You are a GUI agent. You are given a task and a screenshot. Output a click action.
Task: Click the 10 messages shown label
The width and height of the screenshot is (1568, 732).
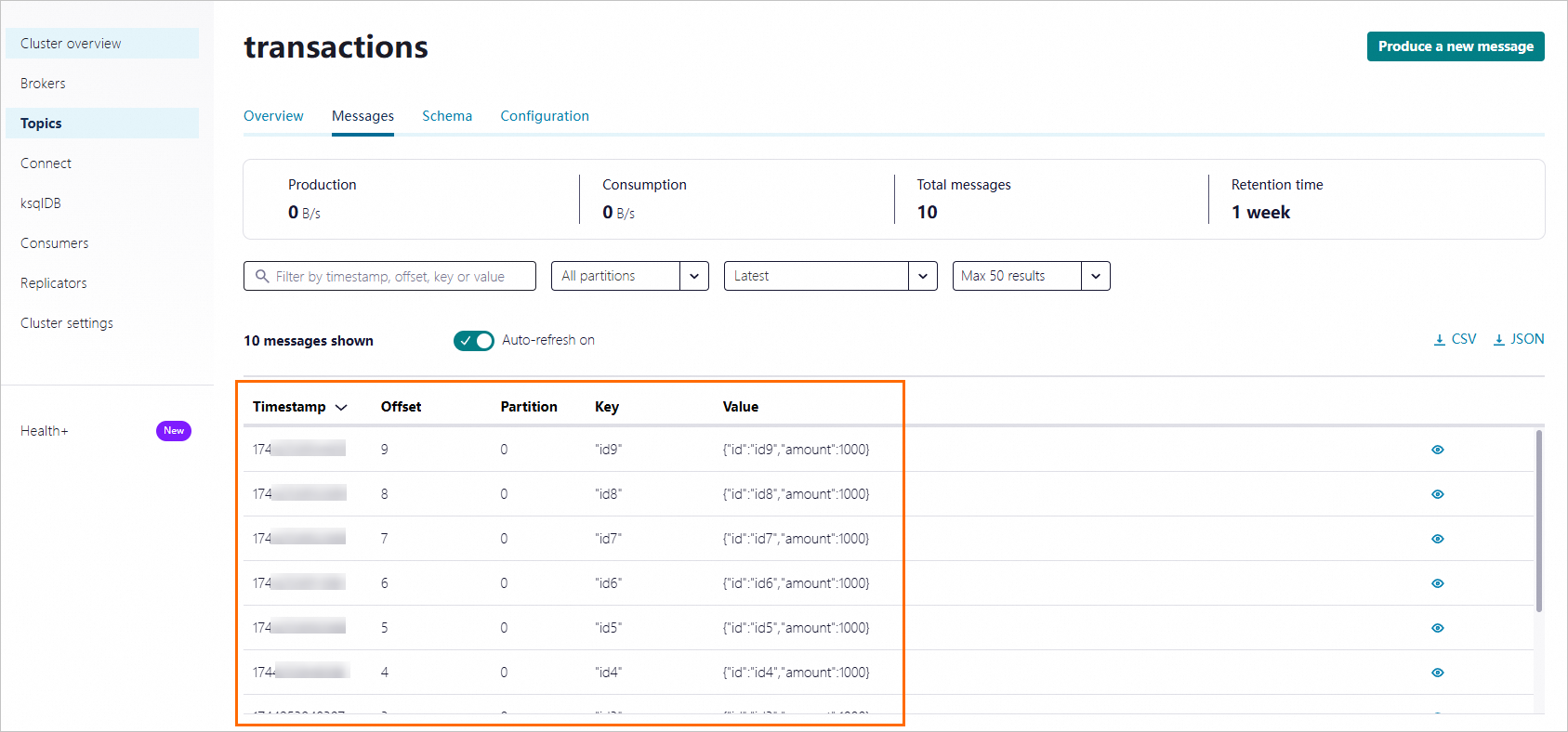[309, 341]
